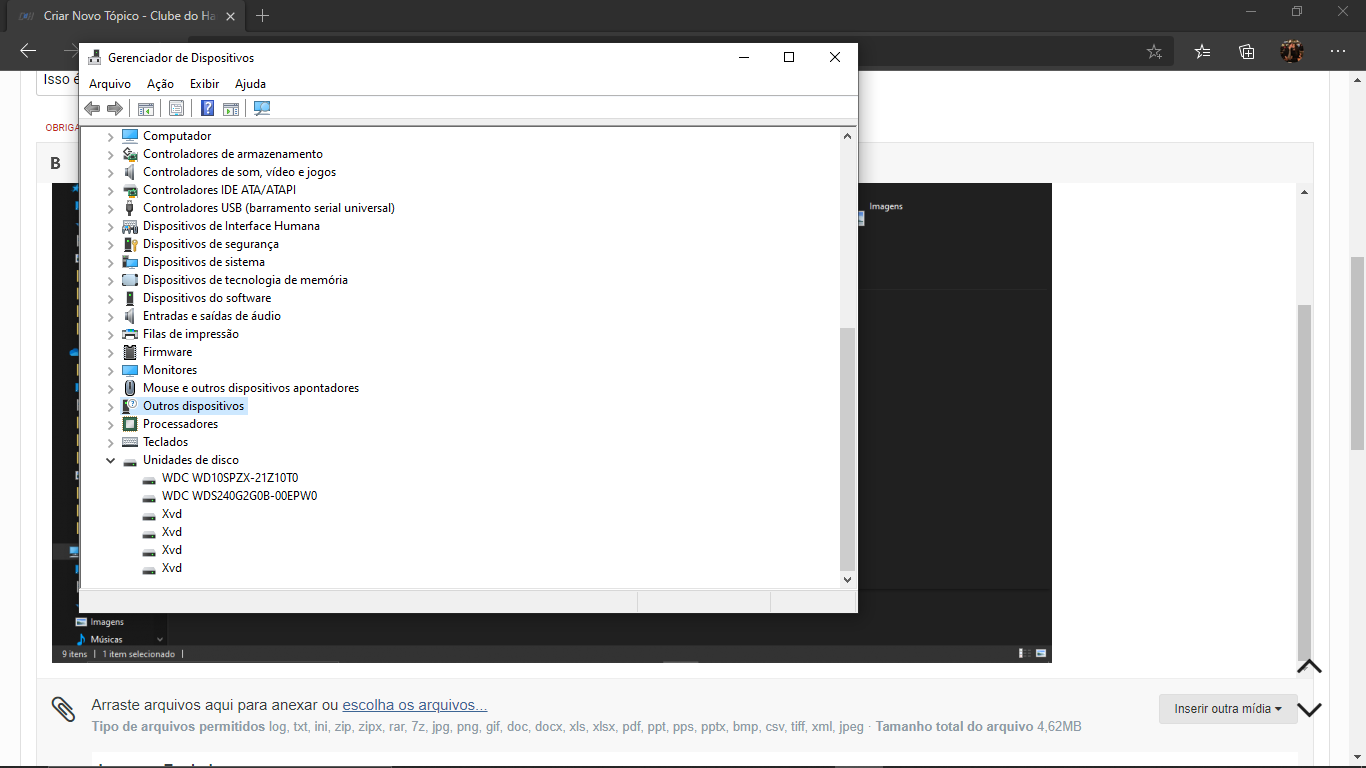
Task: Expand the Outros dispositivos node
Action: (110, 406)
